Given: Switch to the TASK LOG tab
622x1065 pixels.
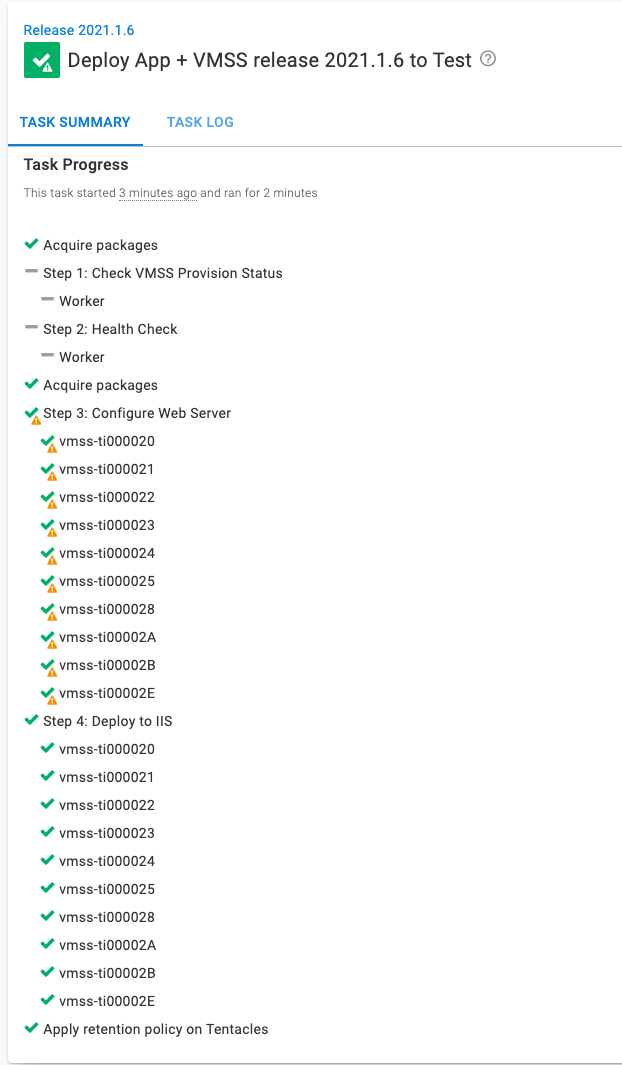Looking at the screenshot, I should tap(200, 121).
